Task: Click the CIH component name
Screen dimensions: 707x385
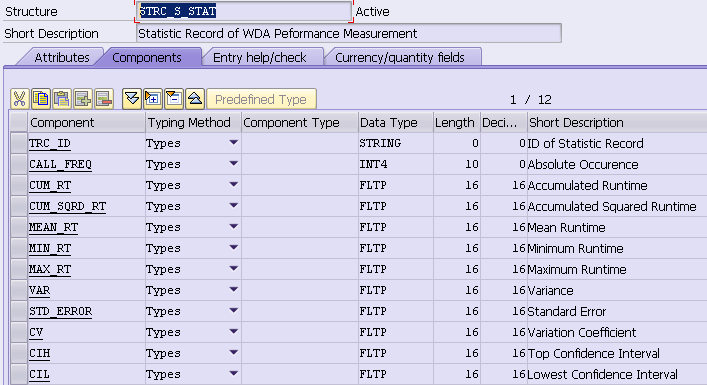Action: (39, 353)
